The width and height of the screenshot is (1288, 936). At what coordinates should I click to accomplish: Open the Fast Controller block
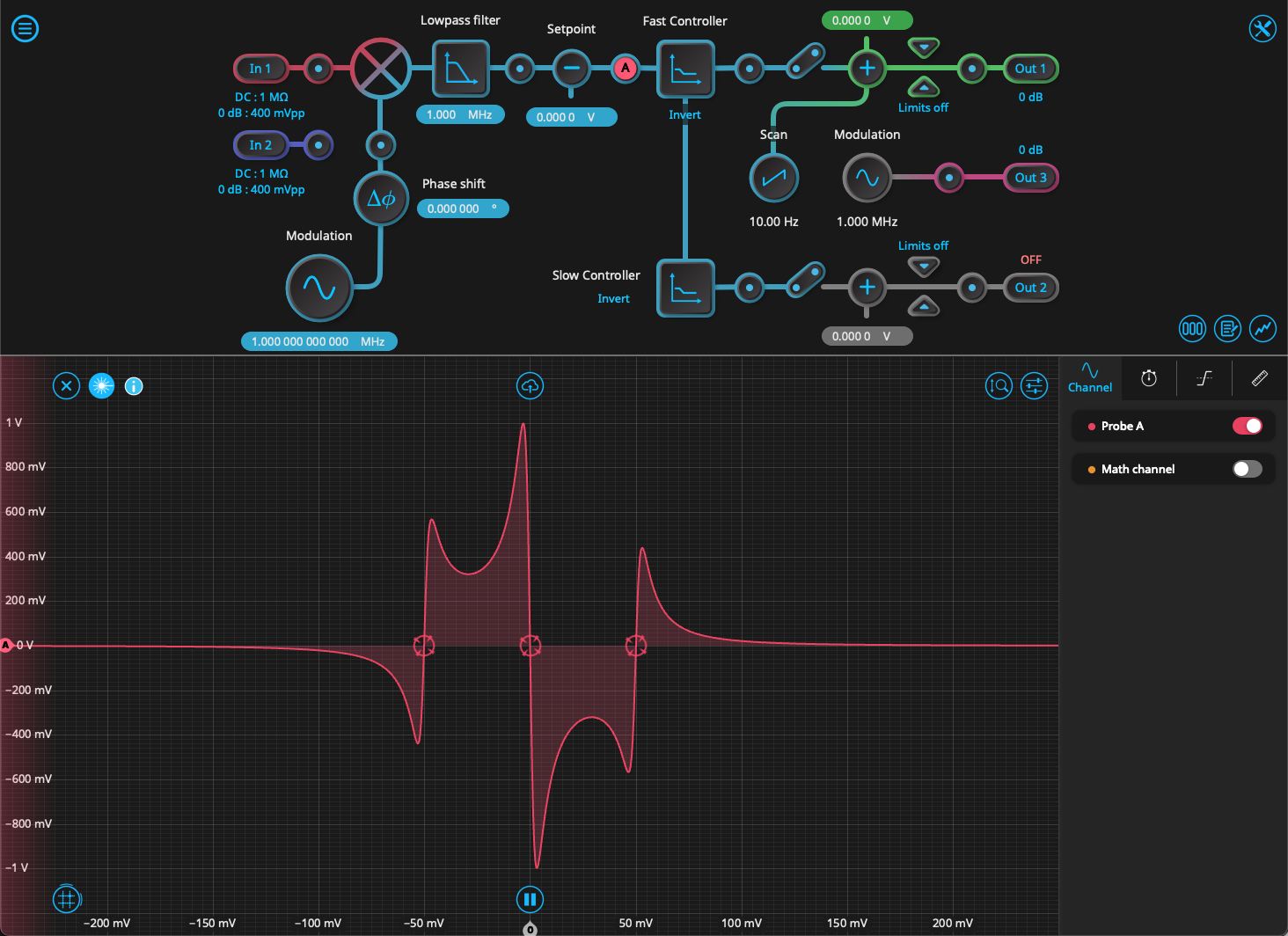click(684, 69)
